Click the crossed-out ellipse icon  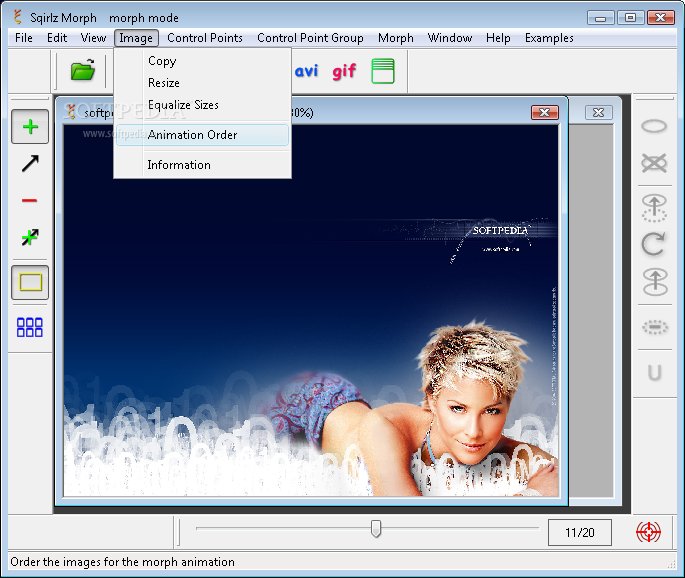coord(654,163)
